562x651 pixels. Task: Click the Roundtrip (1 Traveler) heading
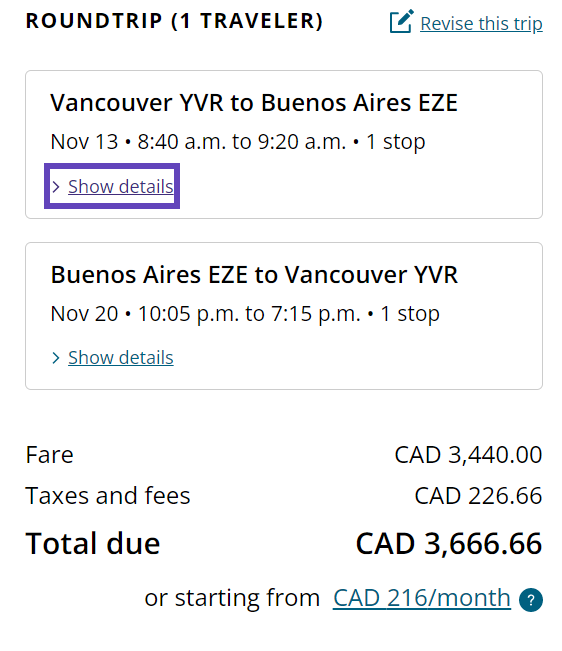click(174, 21)
